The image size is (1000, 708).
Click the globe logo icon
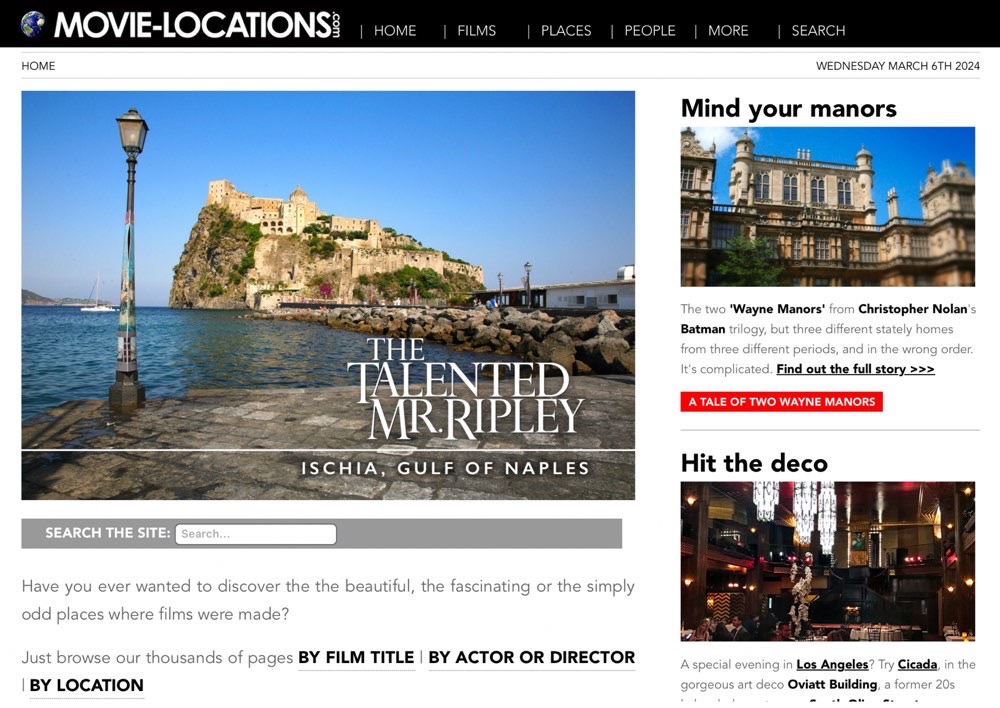pos(33,24)
